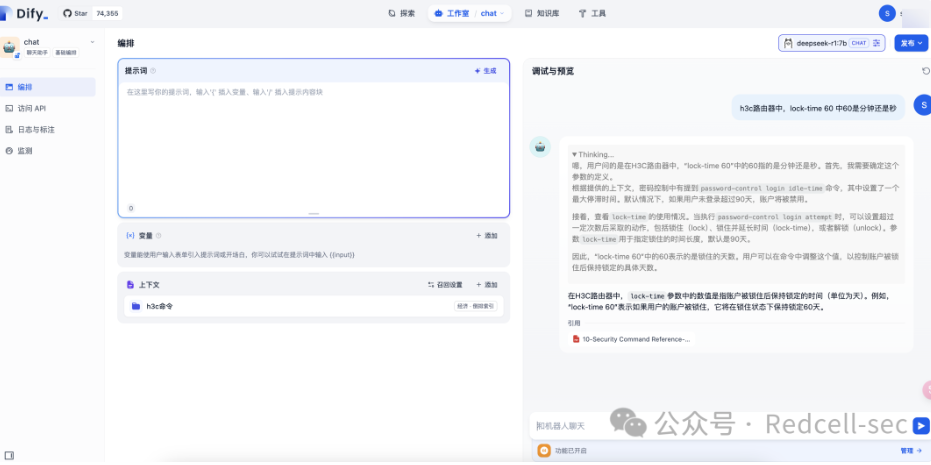Open feature 管理 link
Image resolution: width=931 pixels, height=465 pixels.
click(x=911, y=451)
